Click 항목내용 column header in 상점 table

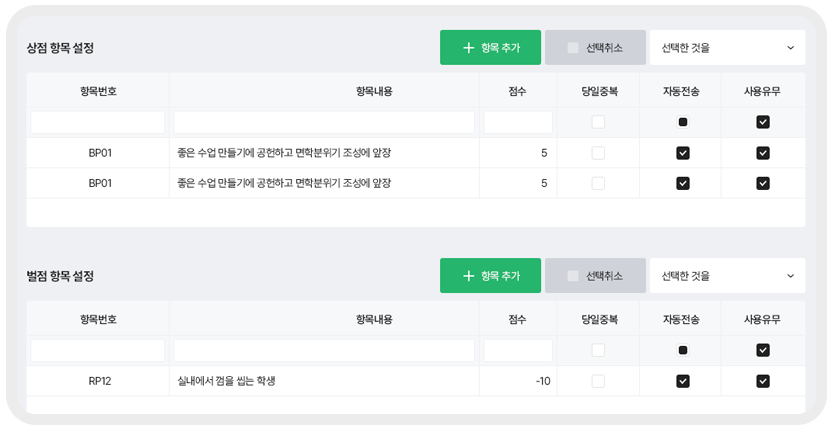pos(374,91)
